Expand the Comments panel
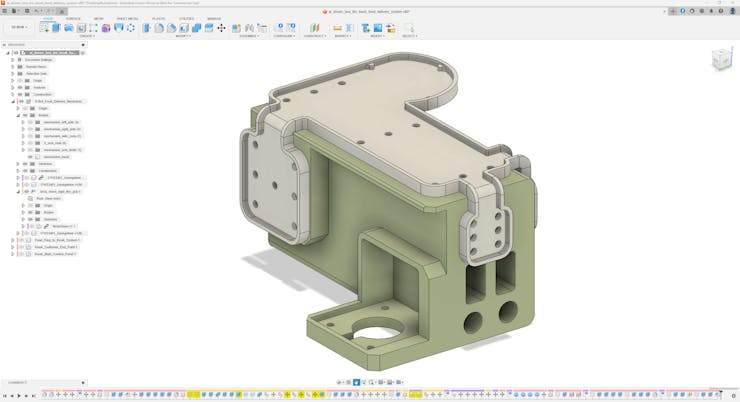Viewport: 740px width, 402px height. [x=83, y=383]
